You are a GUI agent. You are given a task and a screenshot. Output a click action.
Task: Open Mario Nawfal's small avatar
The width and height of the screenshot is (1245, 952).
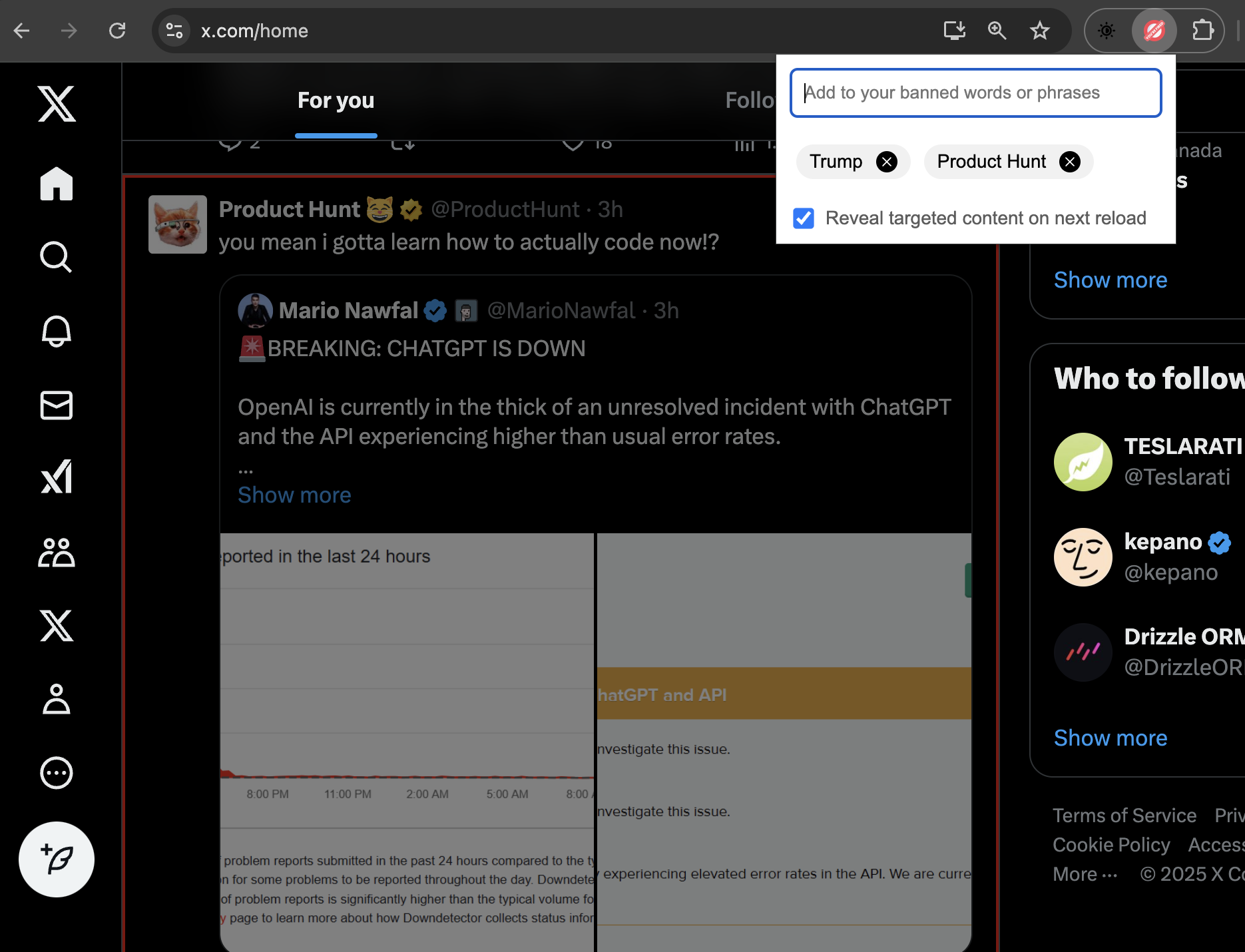pyautogui.click(x=256, y=311)
